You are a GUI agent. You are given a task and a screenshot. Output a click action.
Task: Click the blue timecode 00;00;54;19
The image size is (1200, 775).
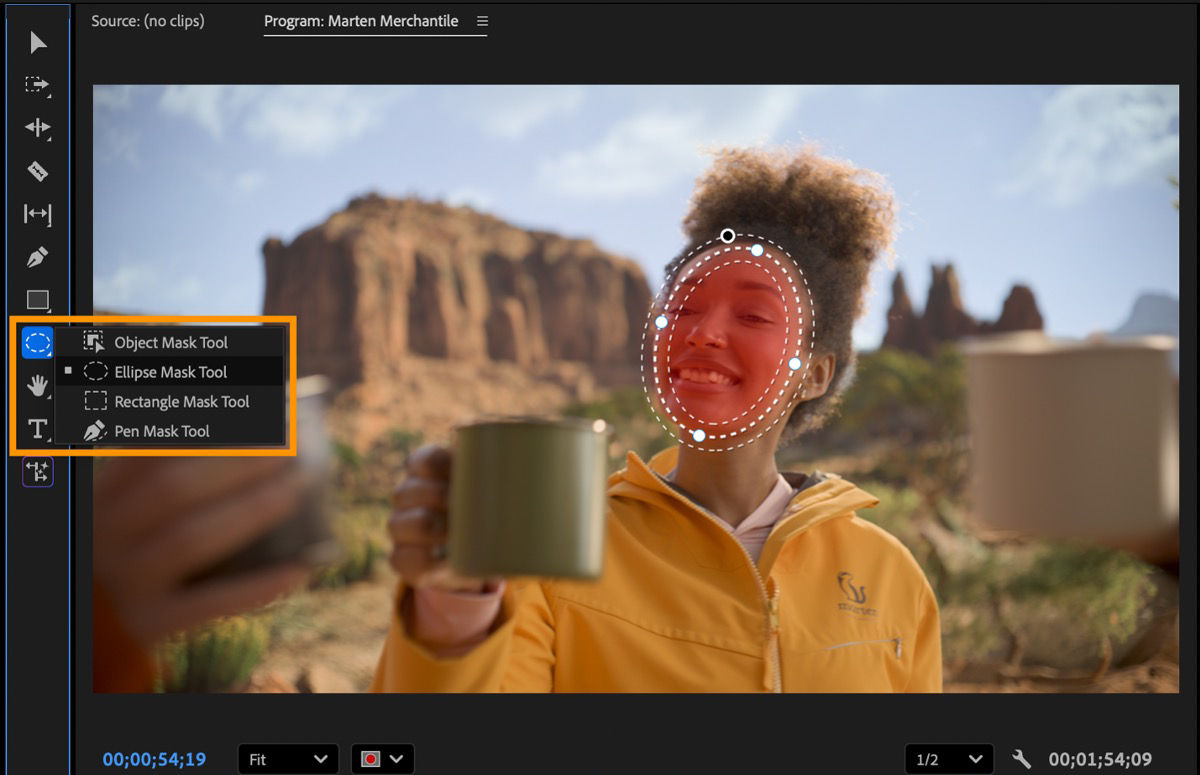point(153,759)
